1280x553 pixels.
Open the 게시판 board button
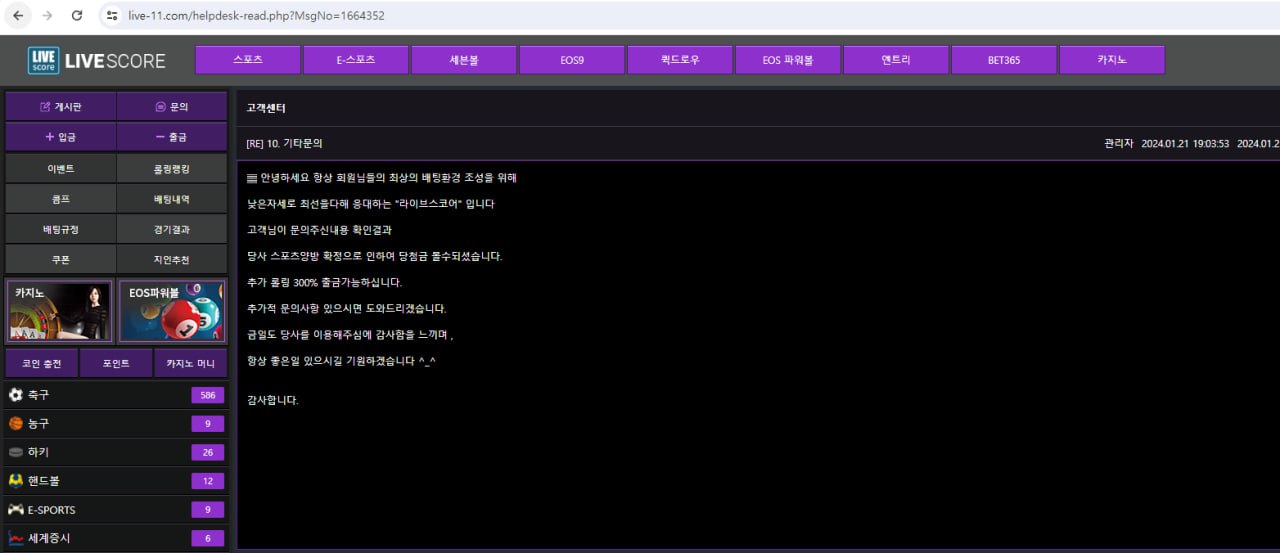(61, 107)
